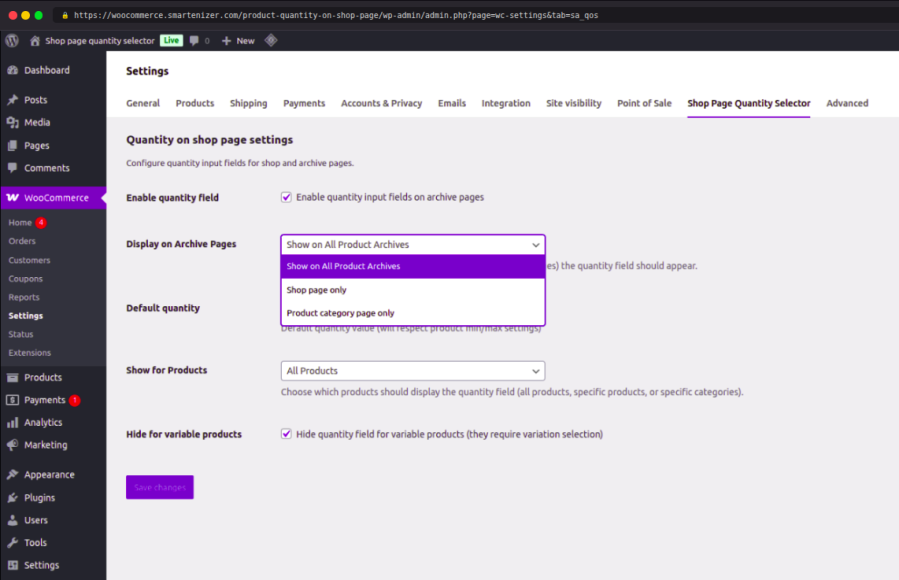The height and width of the screenshot is (580, 899).
Task: Open WooCommerce Orders submenu
Action: point(22,241)
